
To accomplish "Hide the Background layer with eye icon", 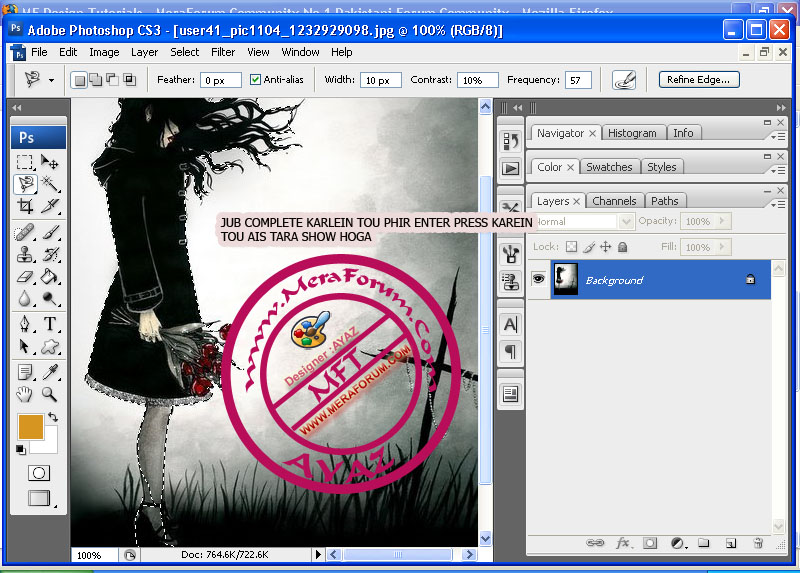I will click(538, 279).
